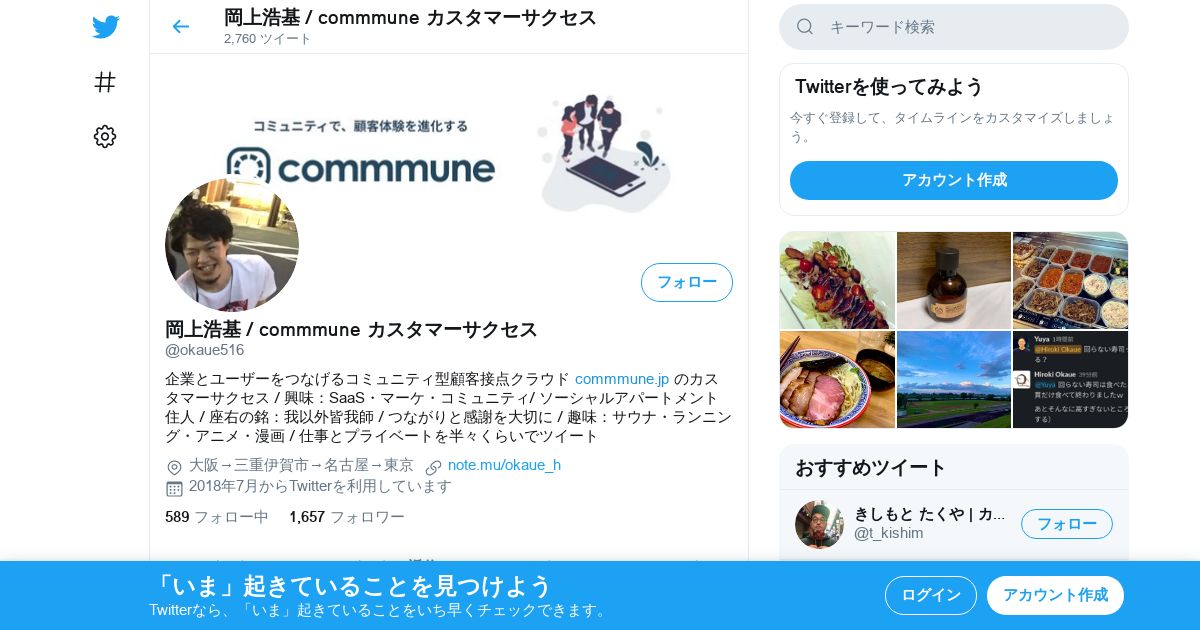Open the note.mu/okaue_h link
This screenshot has width=1200, height=630.
point(504,465)
